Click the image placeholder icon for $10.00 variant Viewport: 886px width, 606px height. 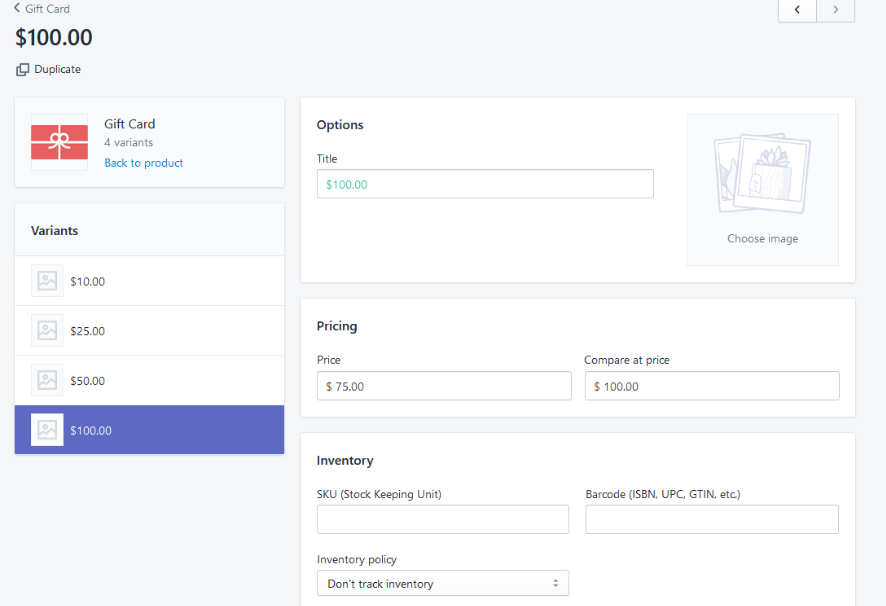click(47, 281)
